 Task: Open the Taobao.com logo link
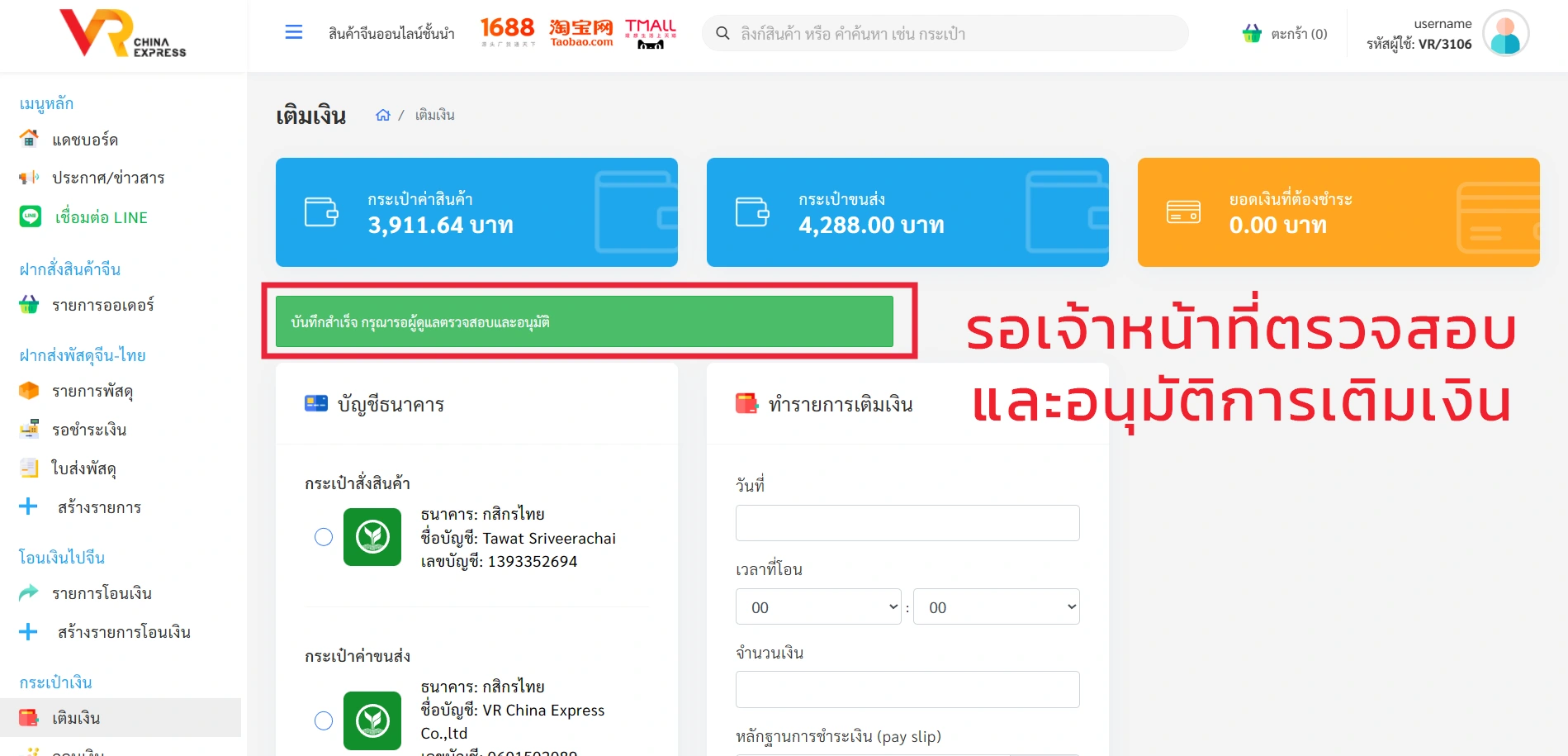tap(581, 32)
